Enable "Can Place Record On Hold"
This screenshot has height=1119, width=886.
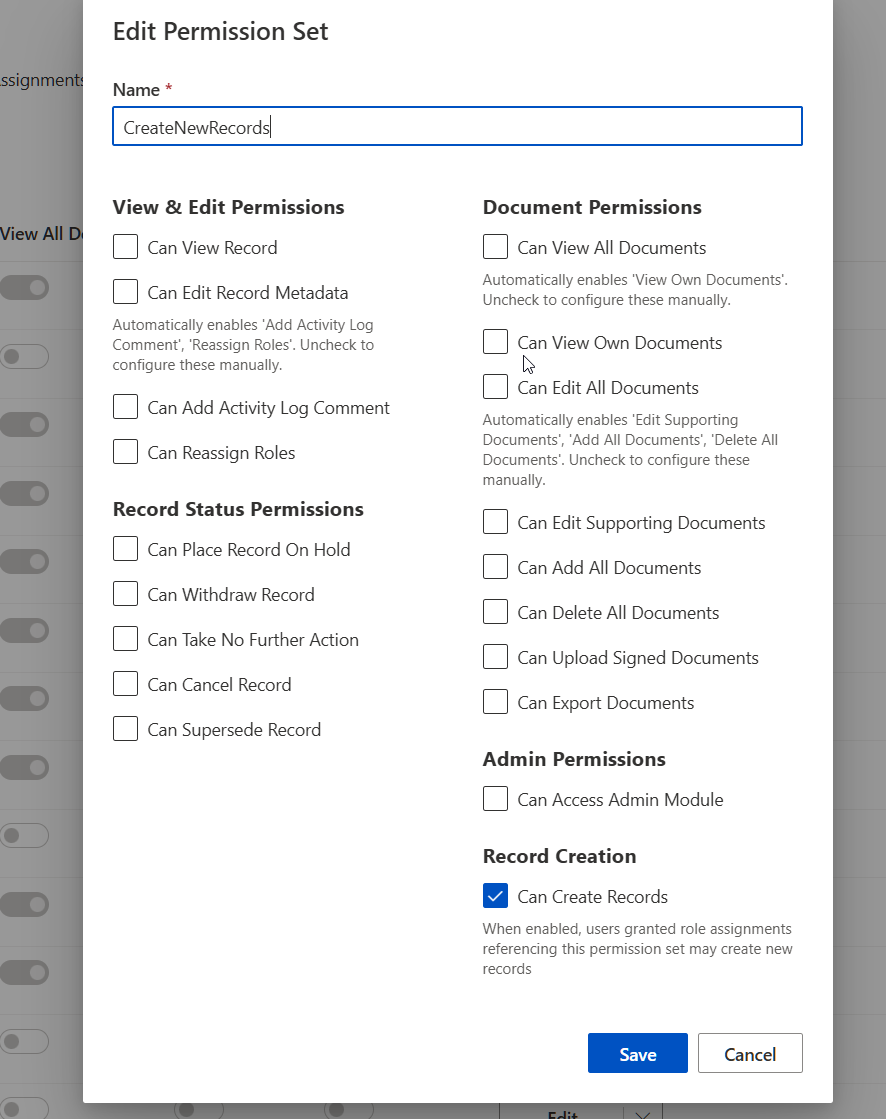125,549
